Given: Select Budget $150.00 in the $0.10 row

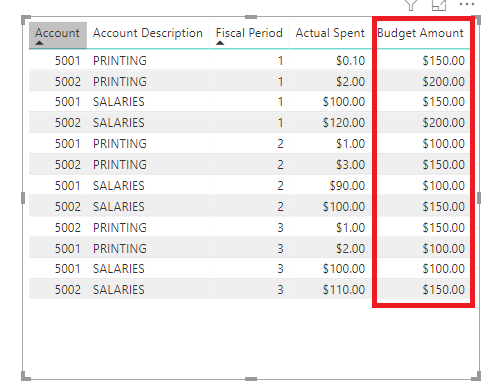Looking at the screenshot, I should 444,61.
